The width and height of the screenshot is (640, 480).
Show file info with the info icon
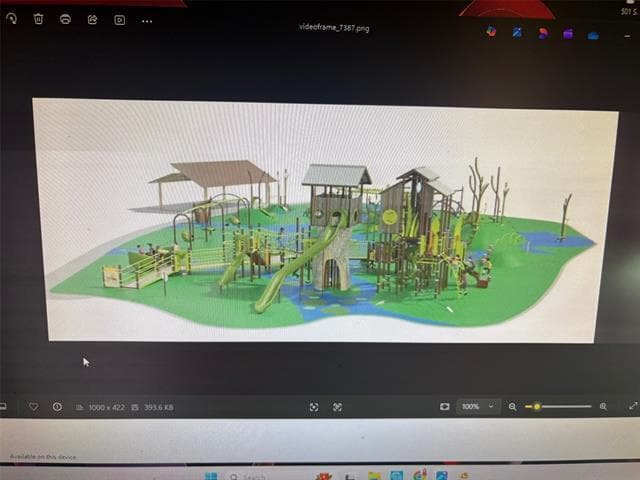(x=57, y=407)
